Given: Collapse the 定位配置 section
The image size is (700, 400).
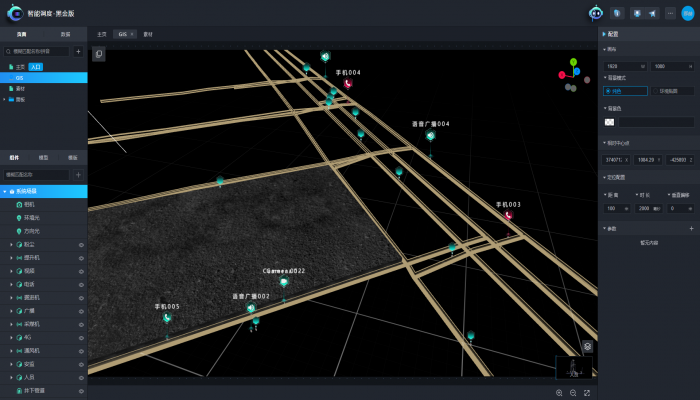Looking at the screenshot, I should click(603, 177).
